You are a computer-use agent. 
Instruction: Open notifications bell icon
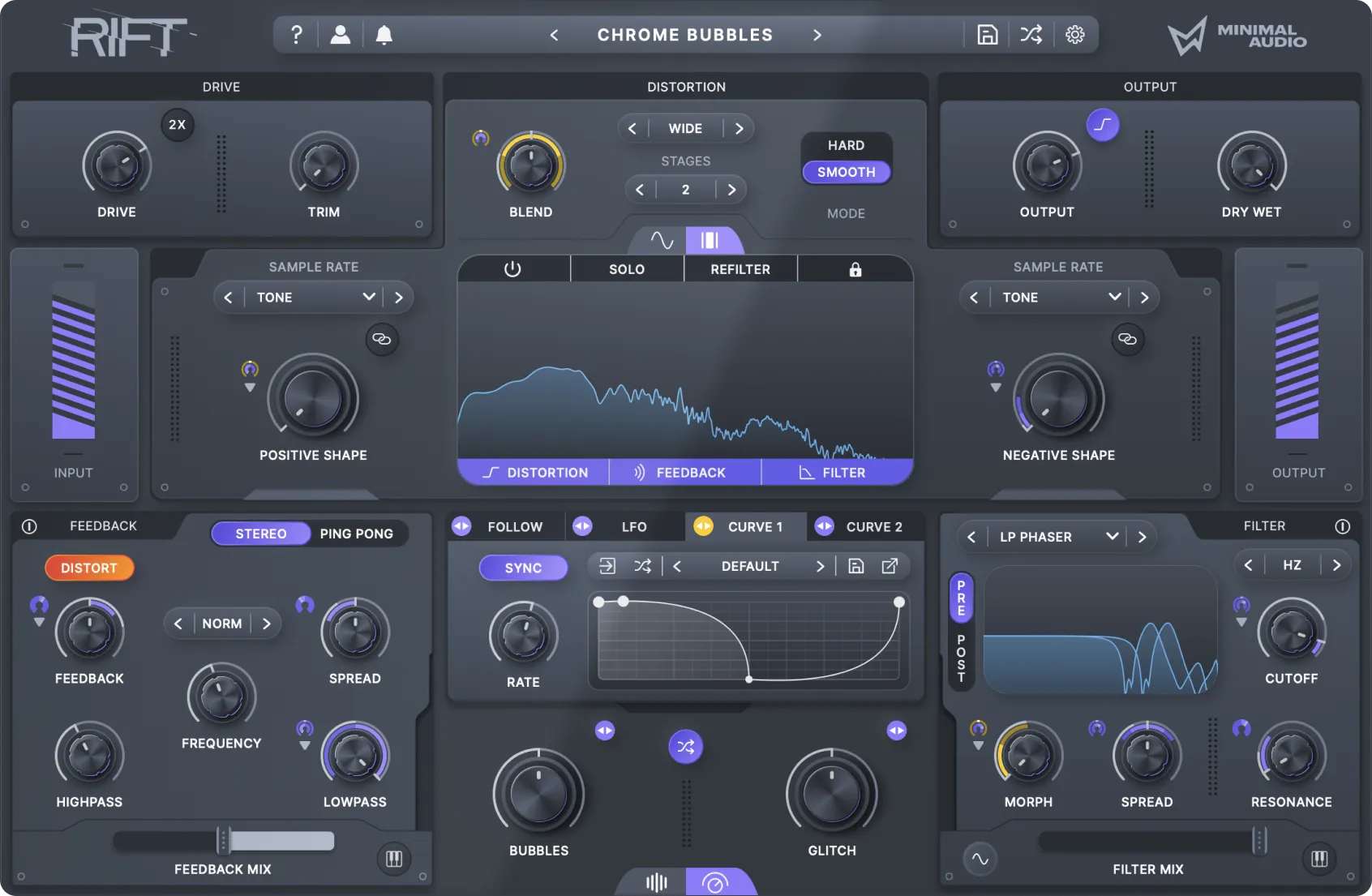tap(384, 35)
